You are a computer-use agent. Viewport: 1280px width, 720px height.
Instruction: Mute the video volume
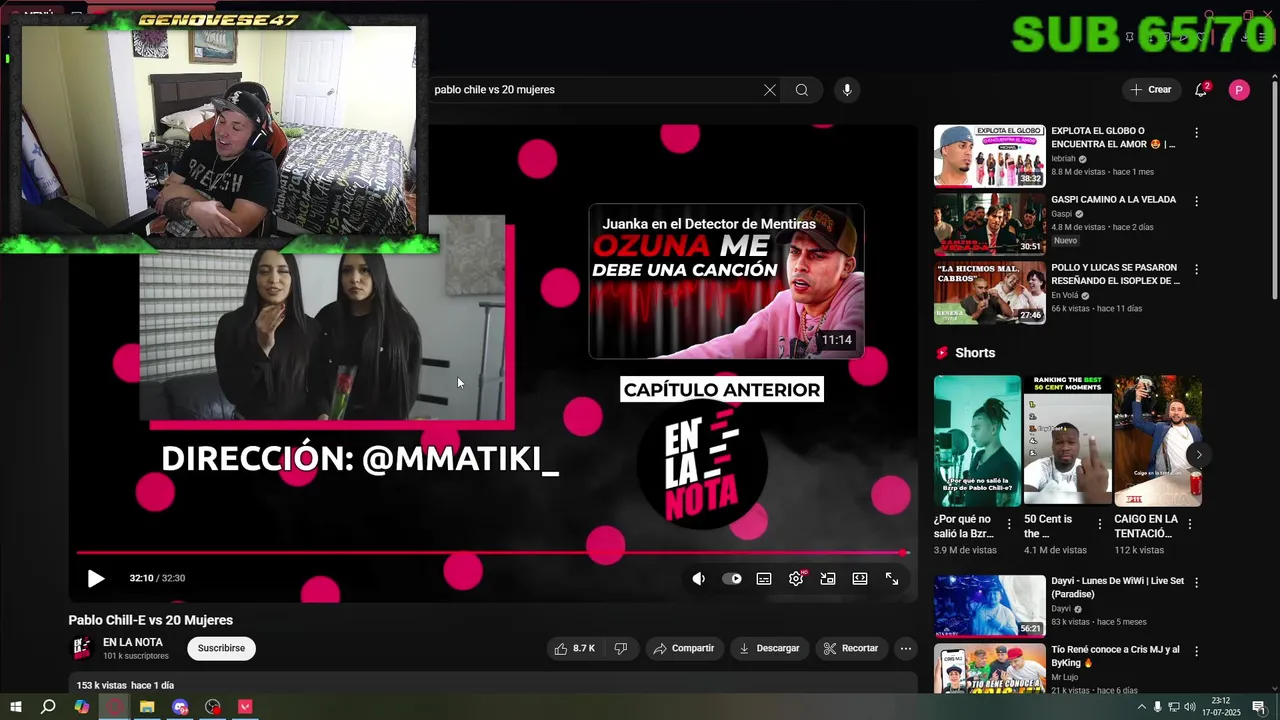click(699, 579)
